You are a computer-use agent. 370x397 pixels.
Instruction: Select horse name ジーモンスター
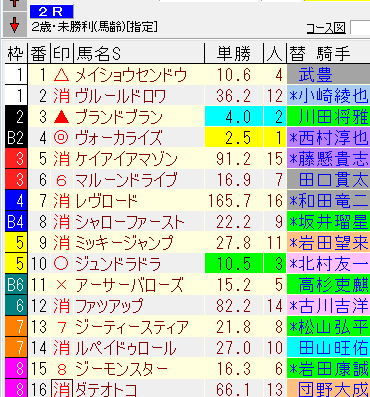pyautogui.click(x=121, y=369)
